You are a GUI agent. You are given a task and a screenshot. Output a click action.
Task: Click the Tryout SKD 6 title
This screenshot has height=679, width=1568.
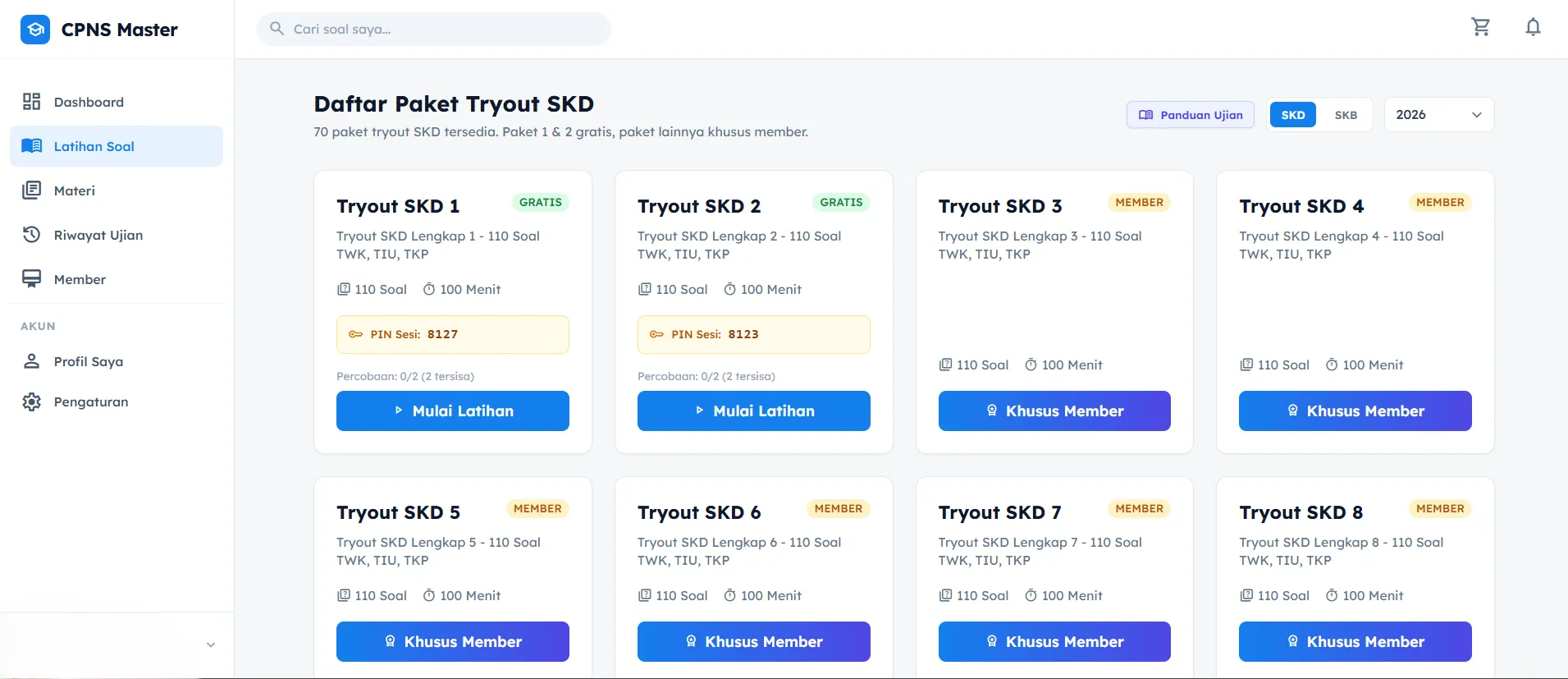pos(699,512)
